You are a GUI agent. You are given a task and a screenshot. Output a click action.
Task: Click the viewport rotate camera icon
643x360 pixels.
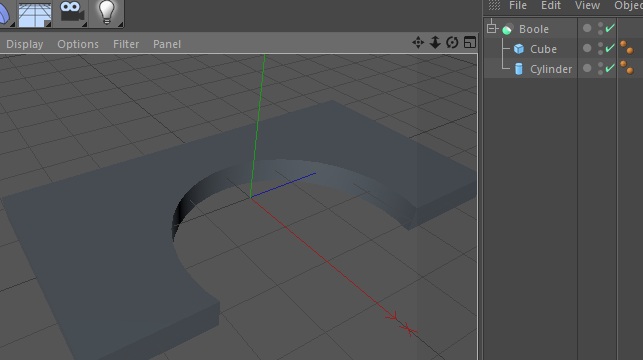click(x=452, y=42)
